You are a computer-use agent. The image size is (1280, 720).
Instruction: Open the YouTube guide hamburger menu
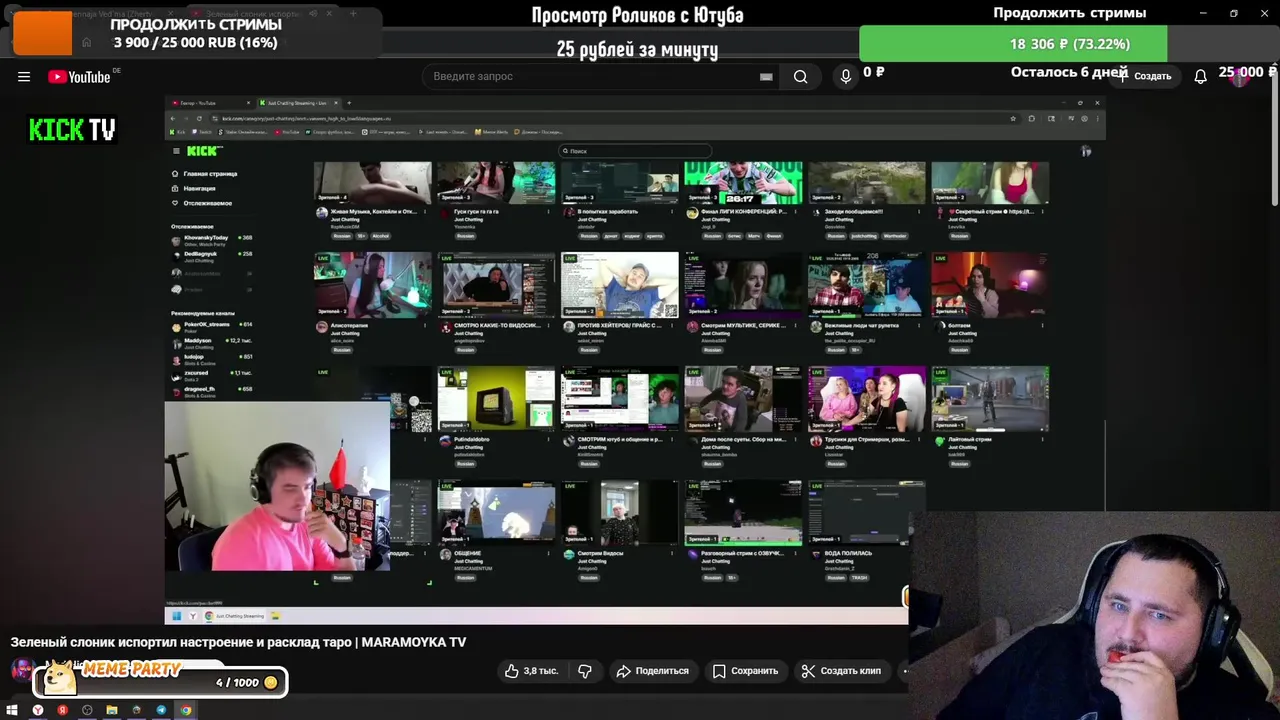pyautogui.click(x=24, y=77)
